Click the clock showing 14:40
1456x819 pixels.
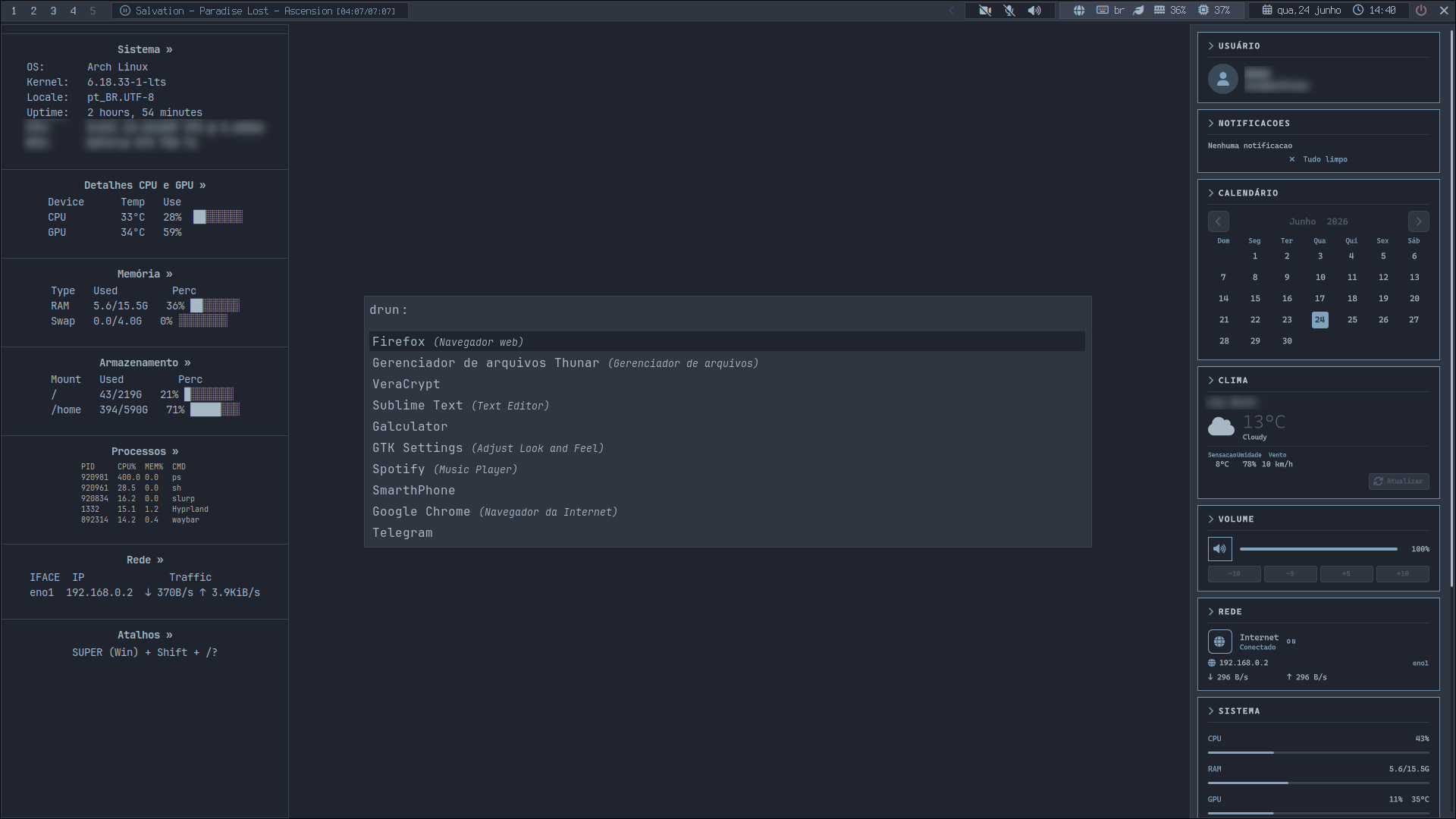(1374, 11)
